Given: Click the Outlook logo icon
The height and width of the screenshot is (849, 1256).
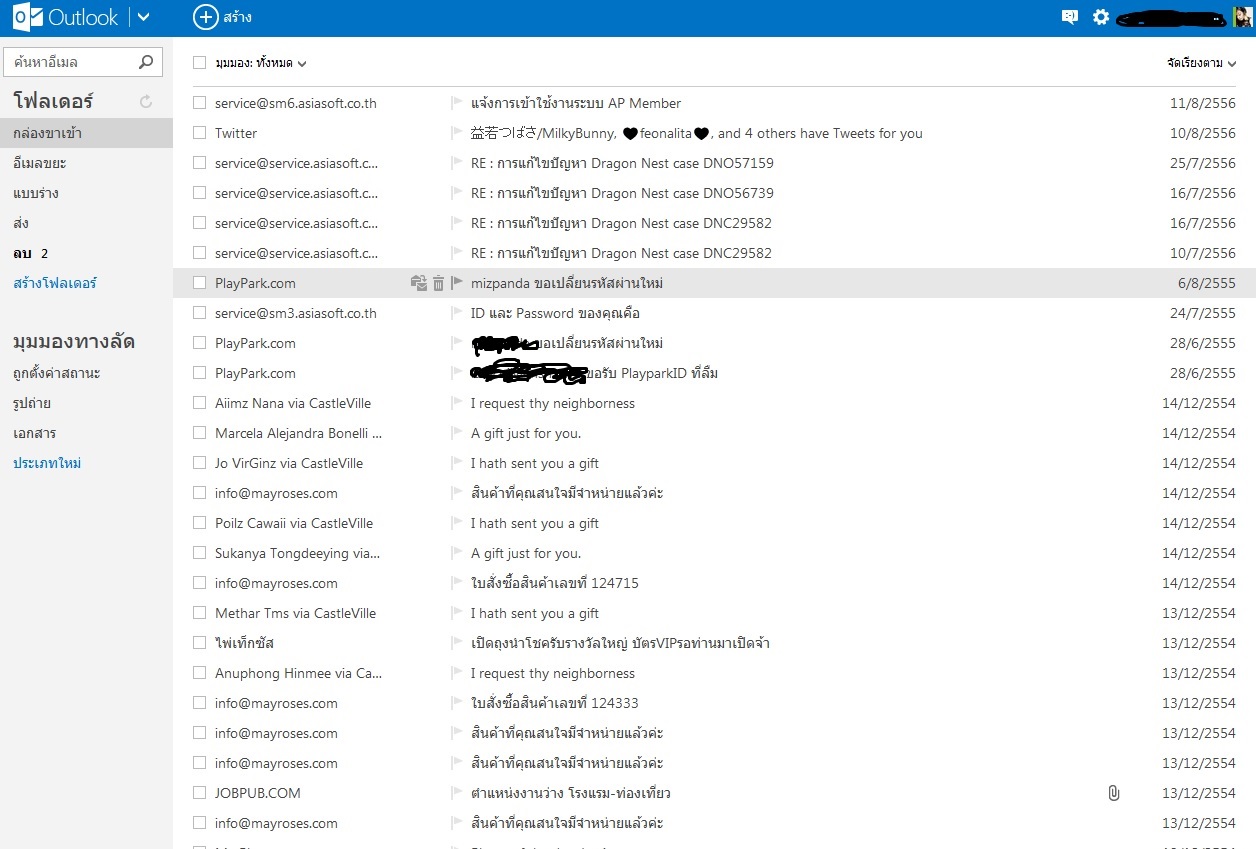Looking at the screenshot, I should click(28, 17).
